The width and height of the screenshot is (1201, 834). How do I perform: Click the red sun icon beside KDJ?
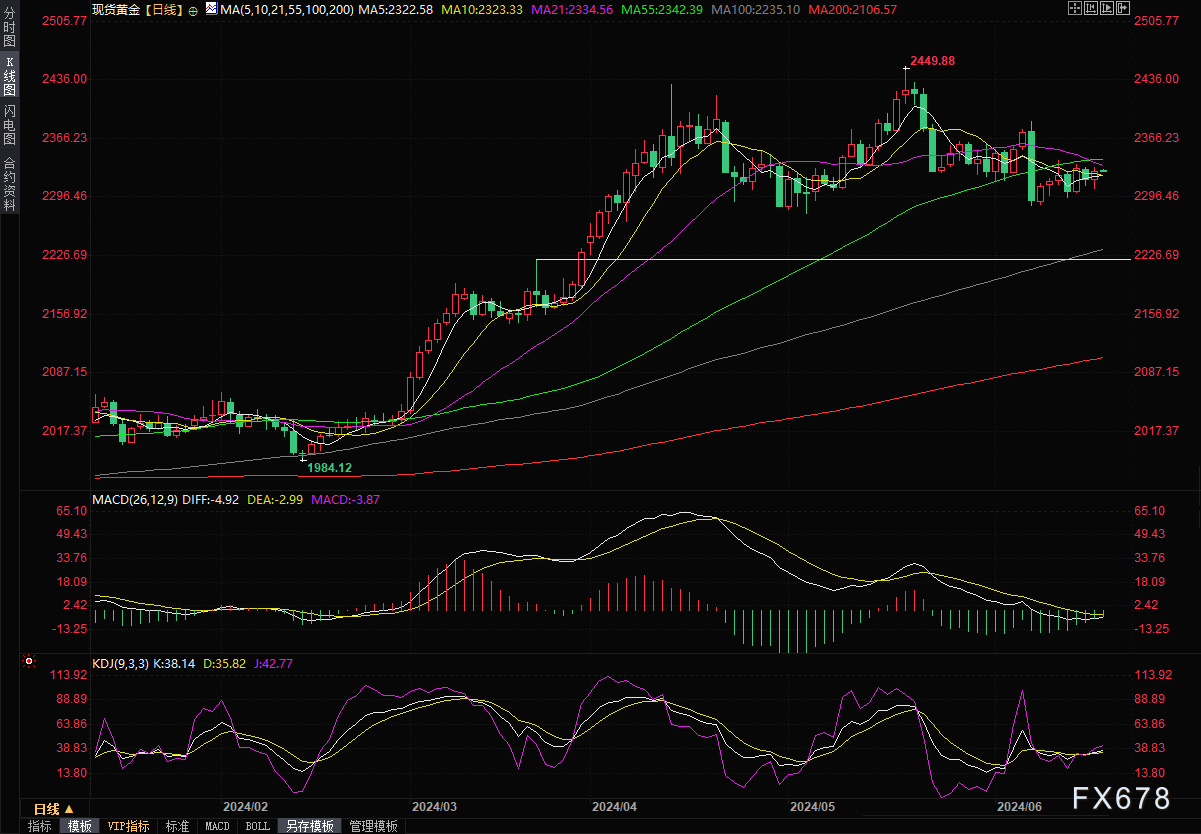[x=29, y=662]
